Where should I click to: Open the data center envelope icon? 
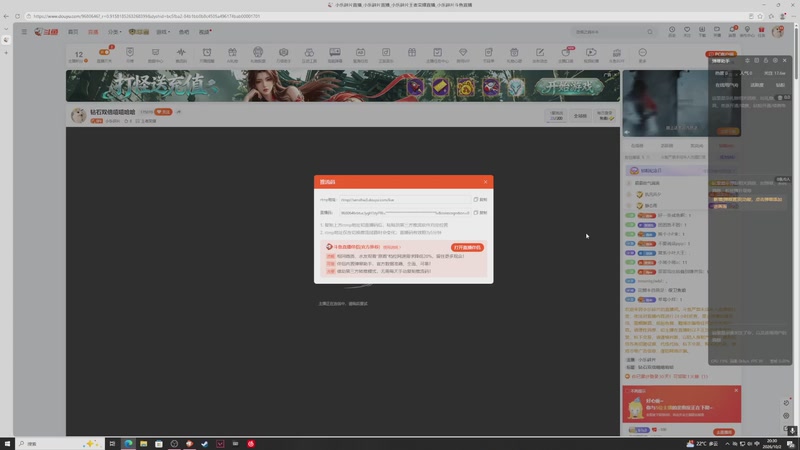tap(155, 53)
